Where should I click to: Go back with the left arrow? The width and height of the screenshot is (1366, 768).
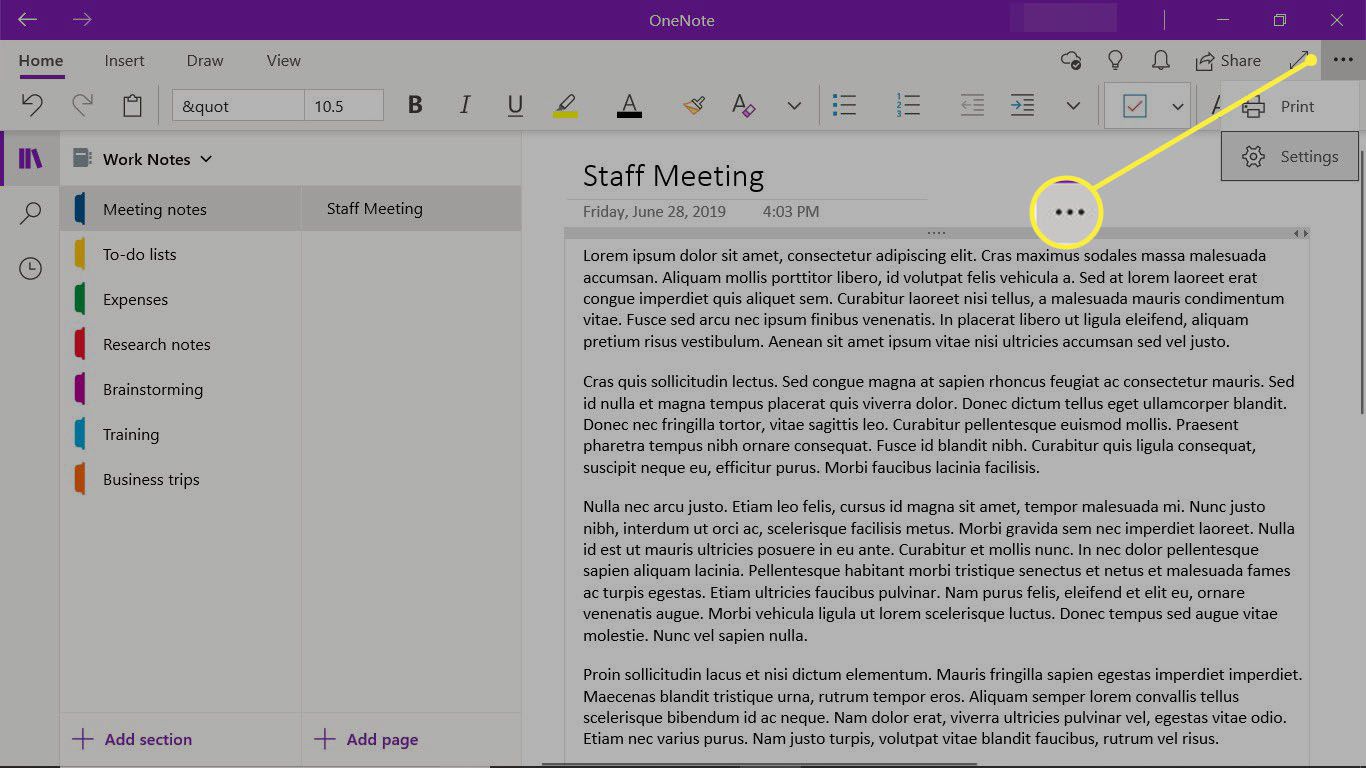(x=27, y=20)
